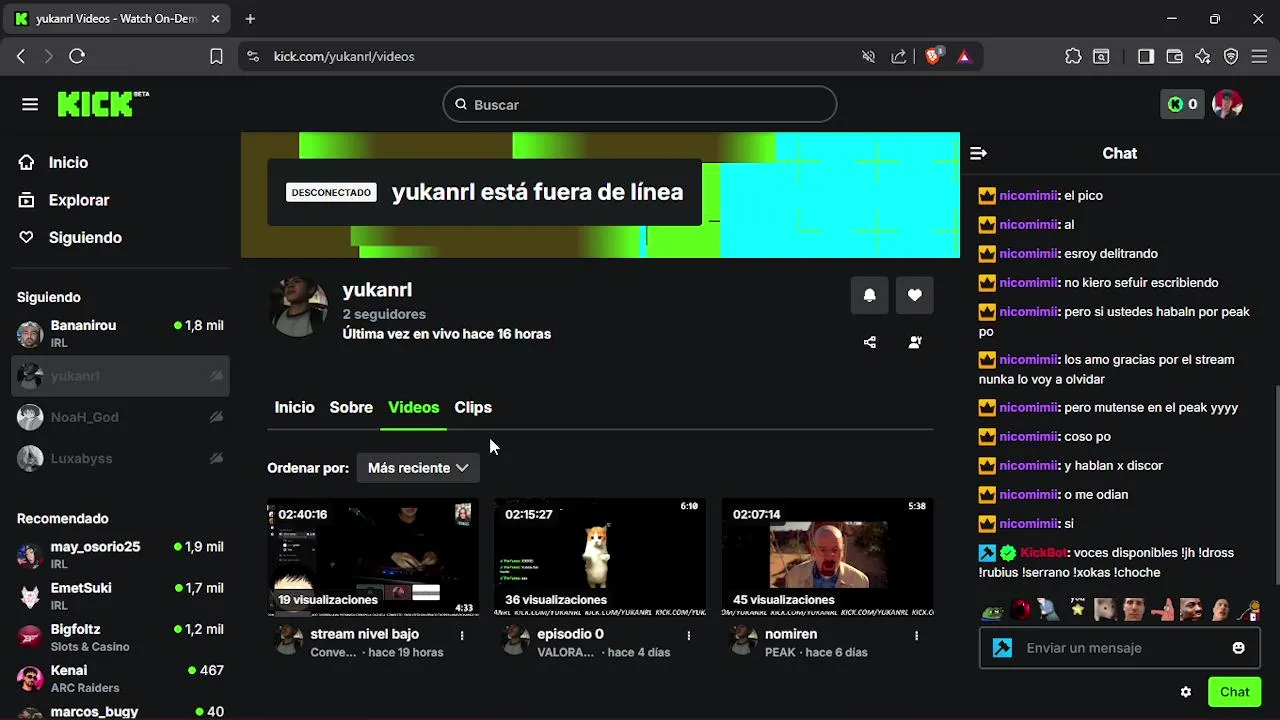Toggle the browser sidebar panel icon

pyautogui.click(x=1146, y=56)
